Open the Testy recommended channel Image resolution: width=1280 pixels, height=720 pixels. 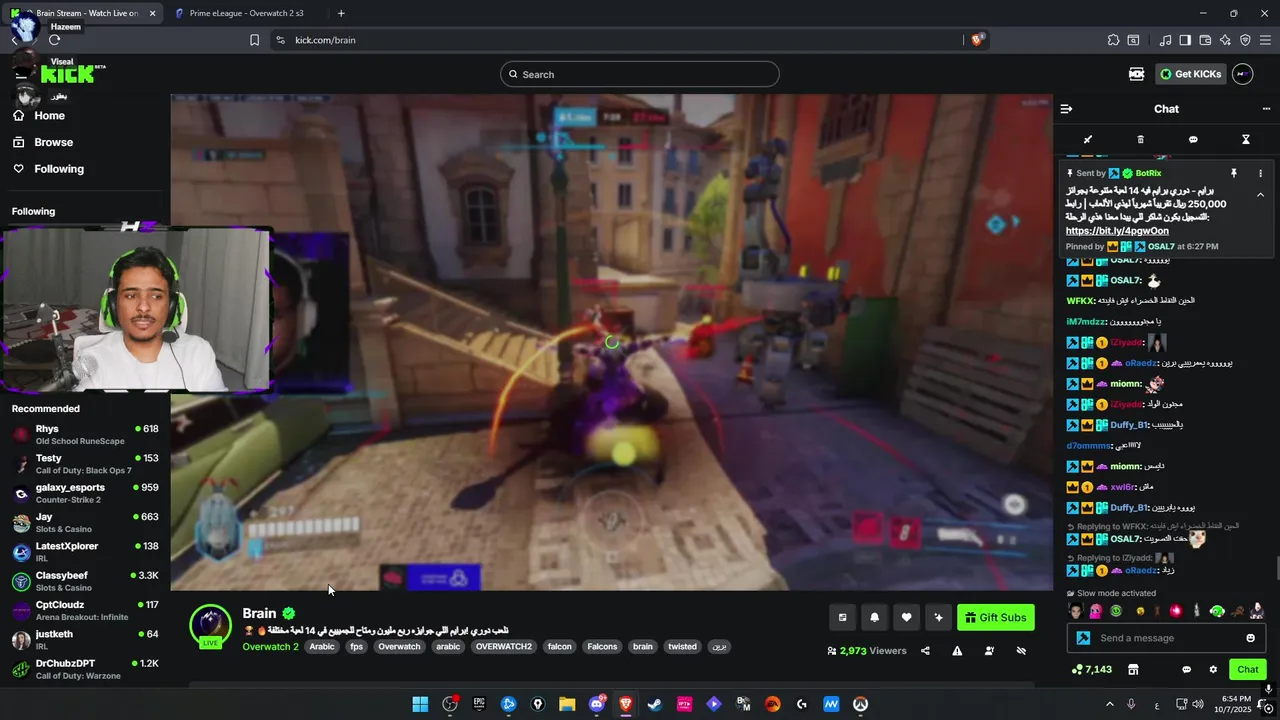pyautogui.click(x=85, y=464)
